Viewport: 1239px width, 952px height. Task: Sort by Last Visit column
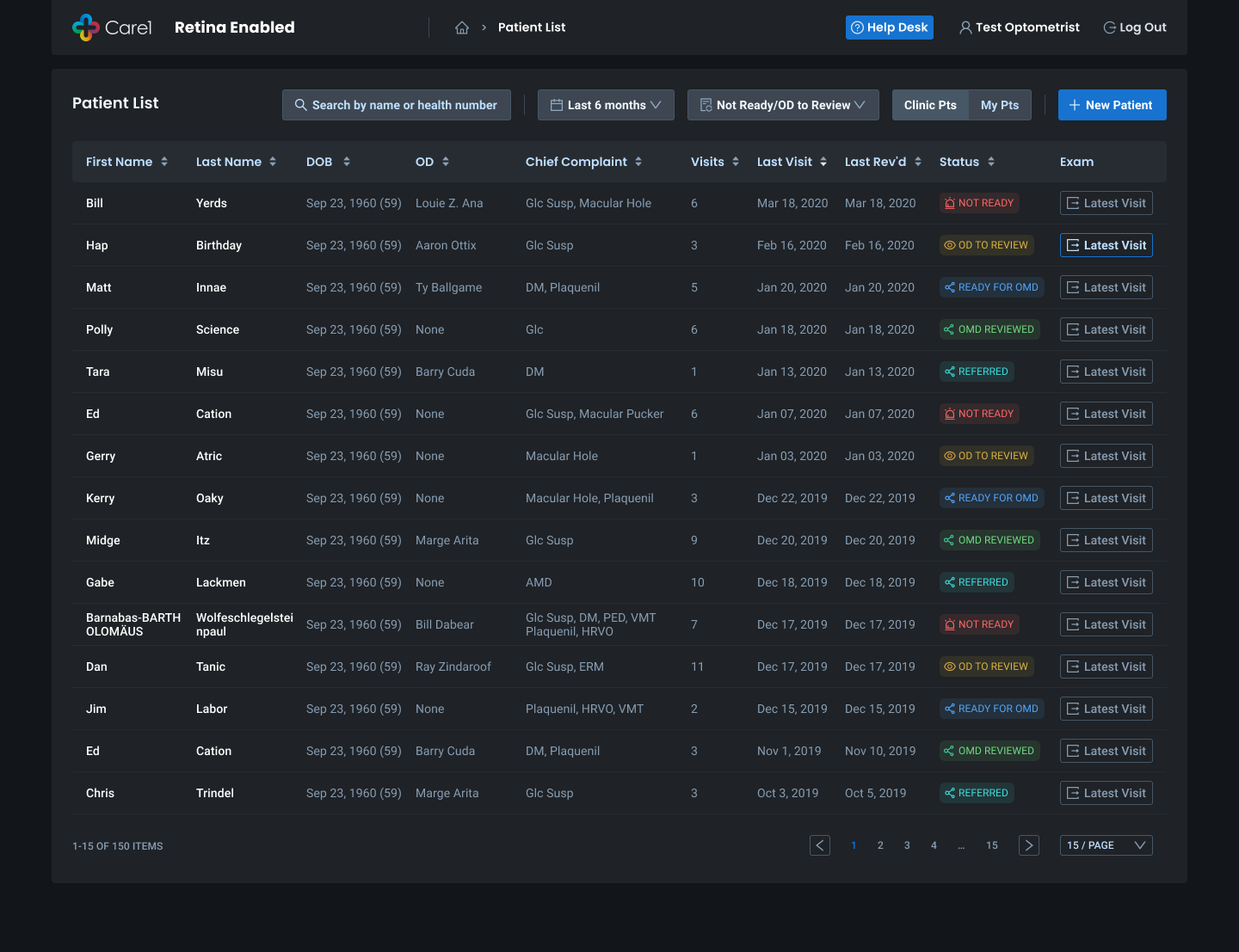[x=823, y=162]
